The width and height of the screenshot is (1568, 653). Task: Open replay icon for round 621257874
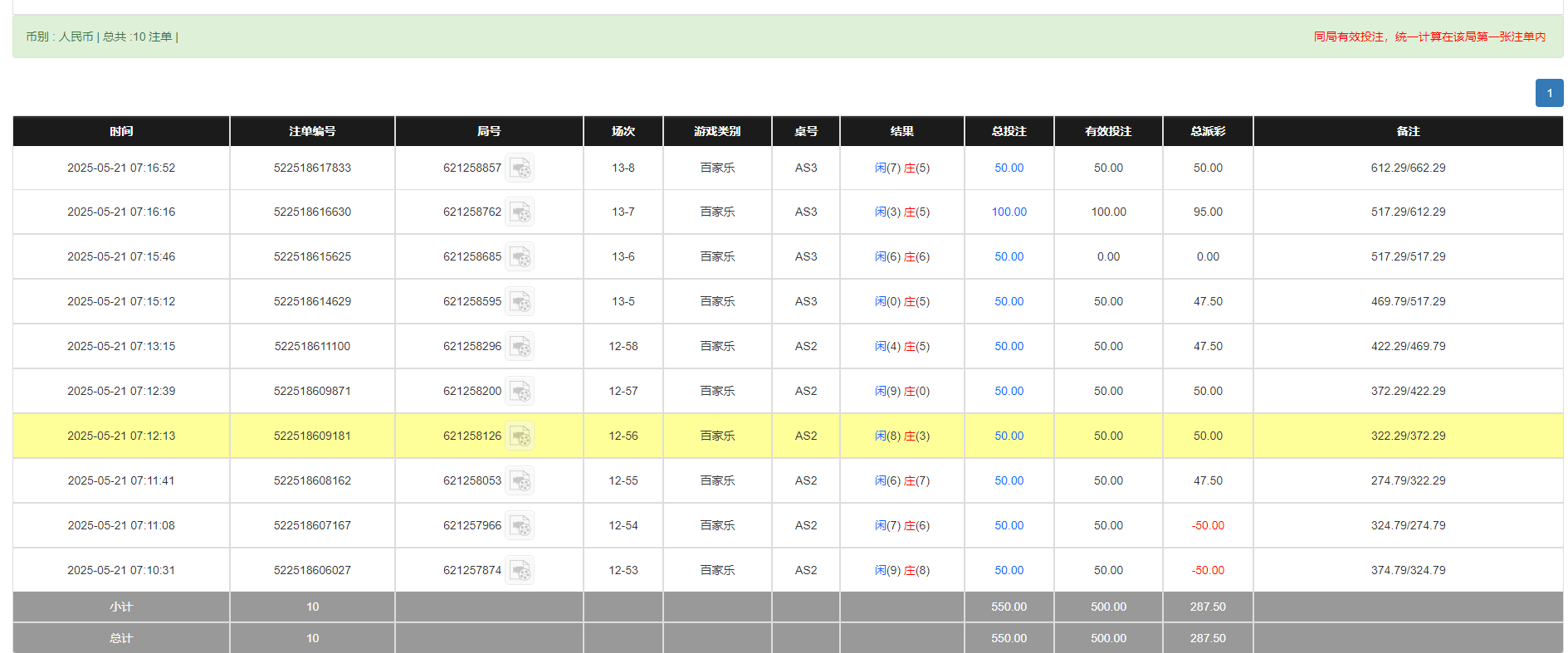[520, 571]
